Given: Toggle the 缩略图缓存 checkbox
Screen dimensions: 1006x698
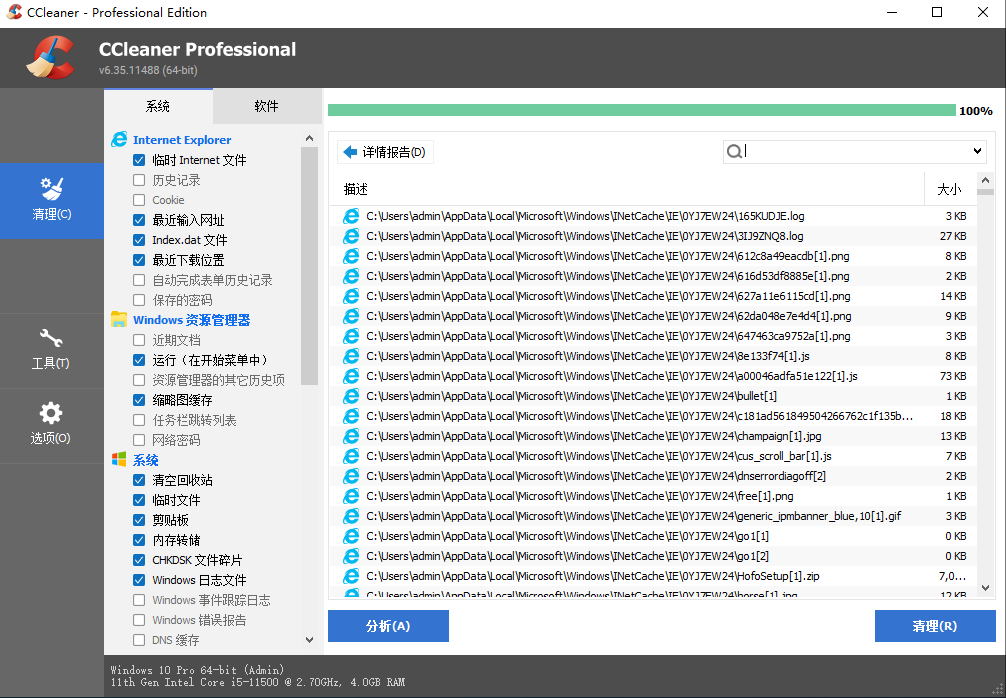Looking at the screenshot, I should tap(139, 400).
